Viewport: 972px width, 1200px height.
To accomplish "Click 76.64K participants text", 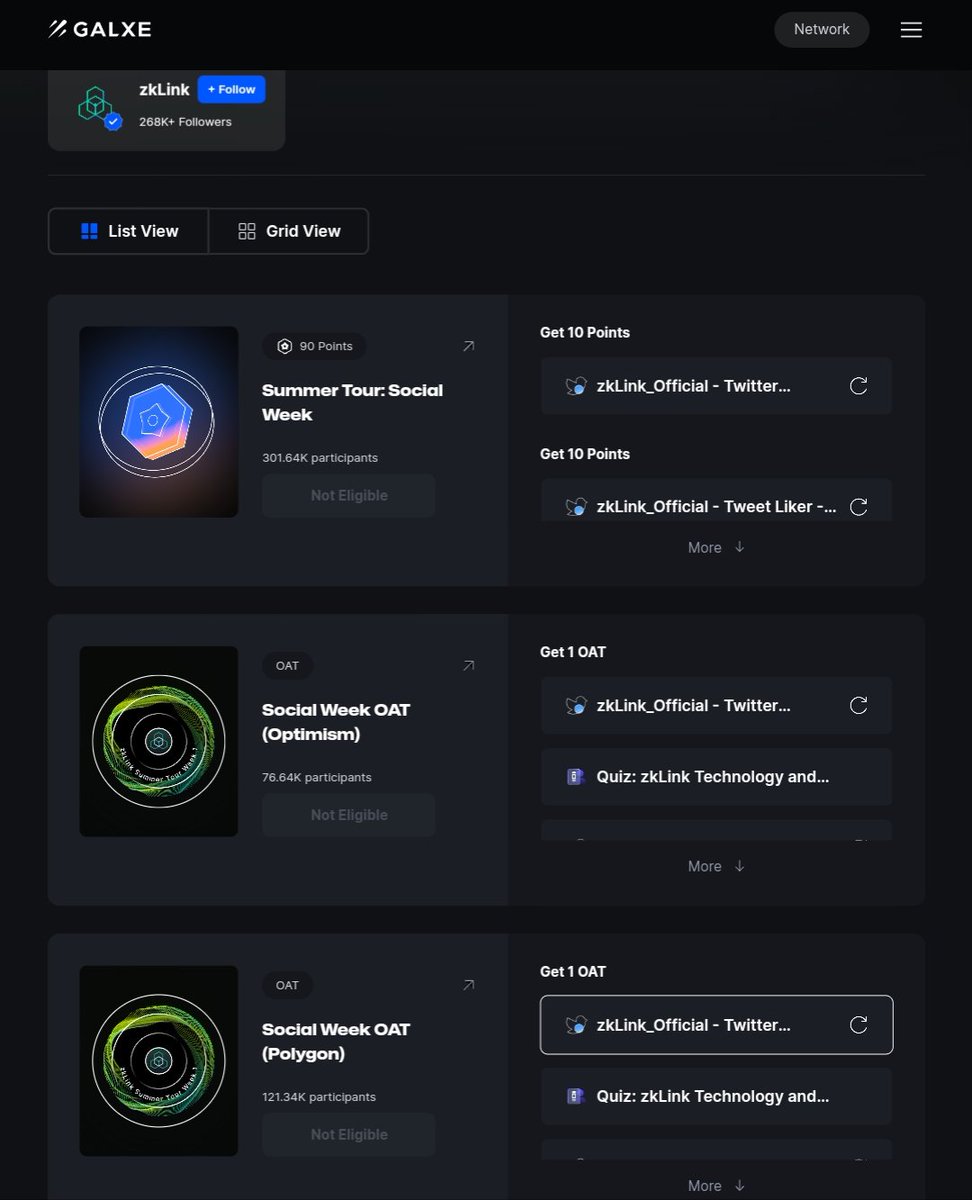I will coord(317,777).
